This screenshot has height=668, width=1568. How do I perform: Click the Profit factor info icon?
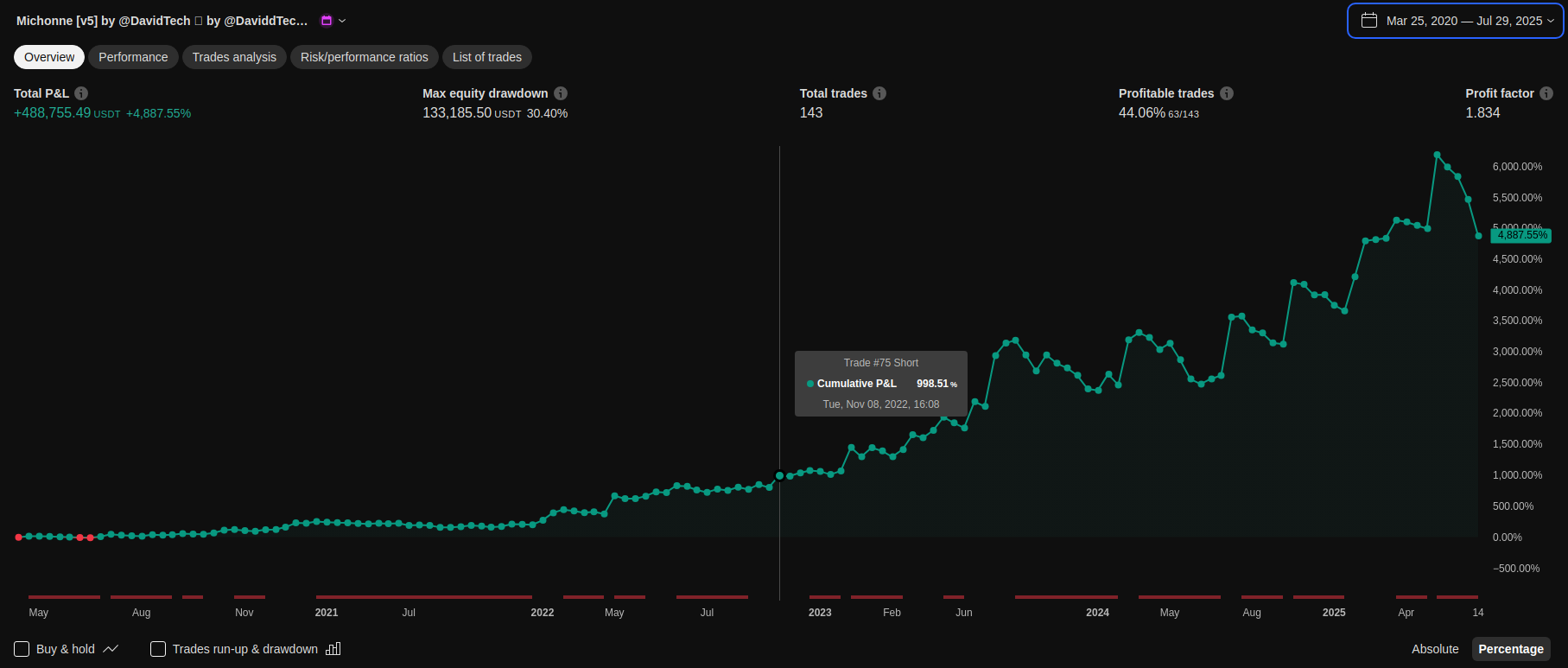click(x=1546, y=93)
